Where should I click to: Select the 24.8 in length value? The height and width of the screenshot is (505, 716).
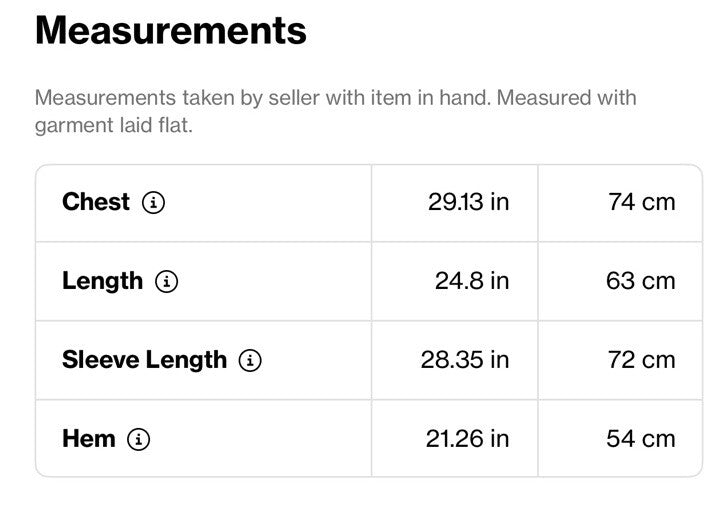tap(472, 281)
